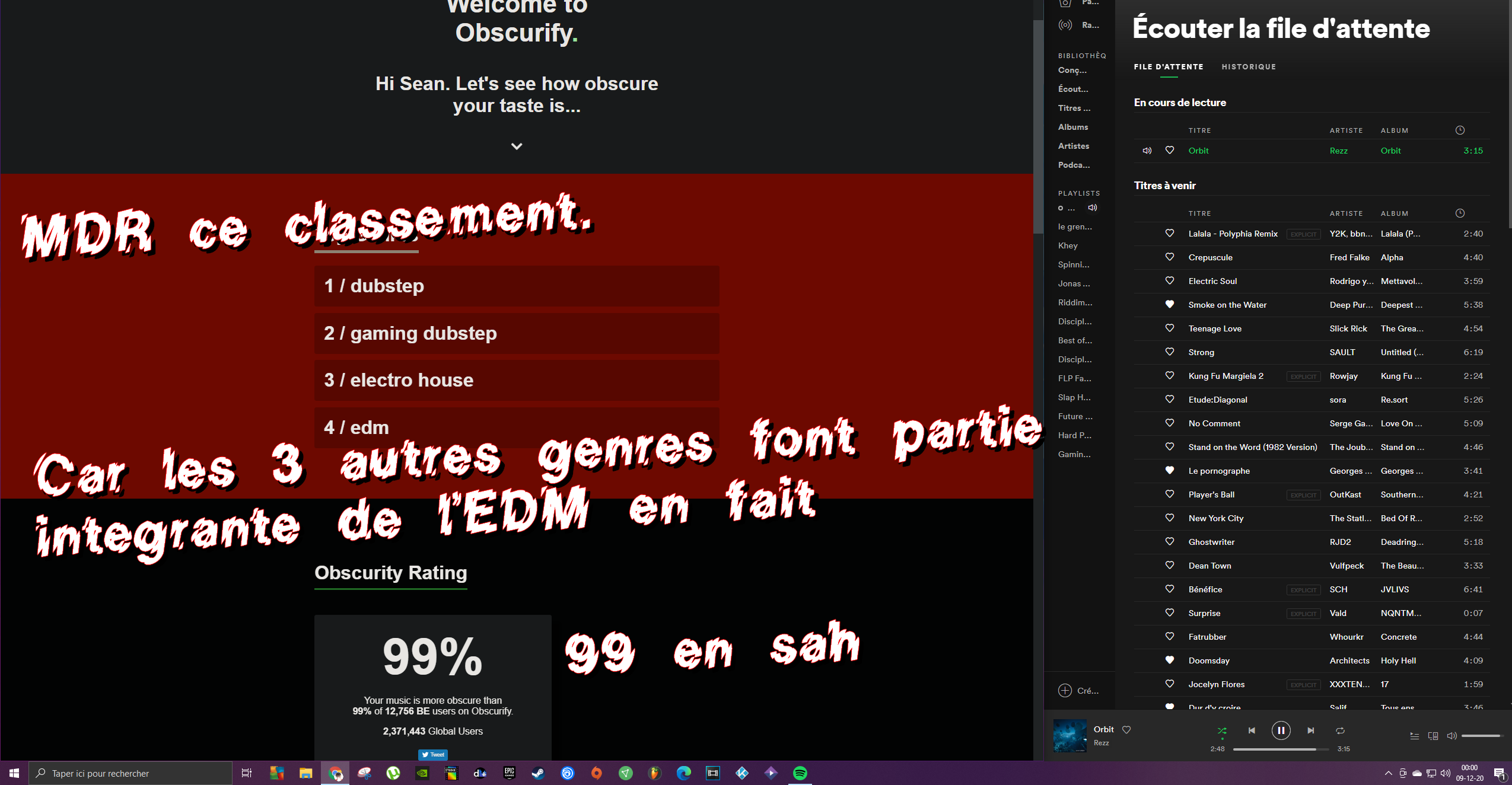Image resolution: width=1512 pixels, height=785 pixels.
Task: Pause the currently playing track
Action: click(1281, 730)
